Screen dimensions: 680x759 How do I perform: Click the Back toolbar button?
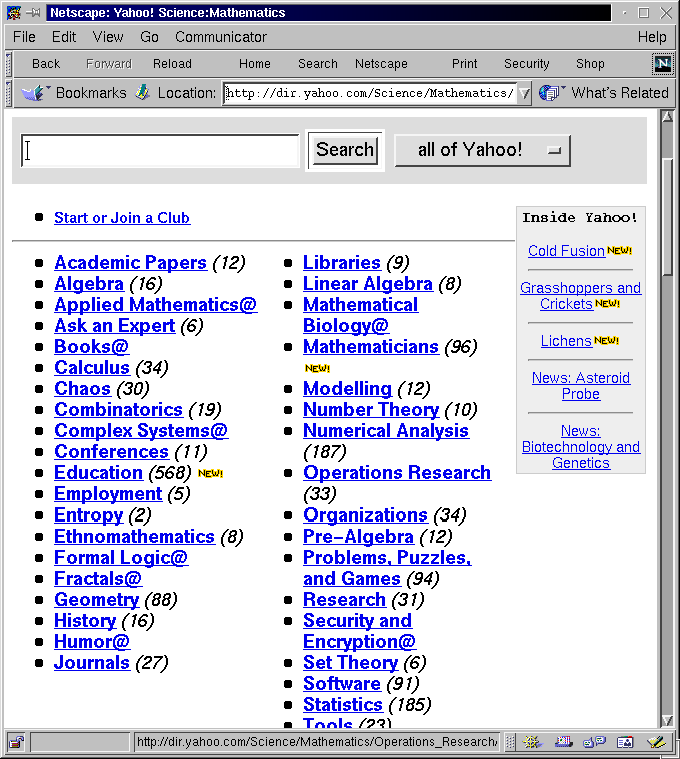pyautogui.click(x=46, y=64)
